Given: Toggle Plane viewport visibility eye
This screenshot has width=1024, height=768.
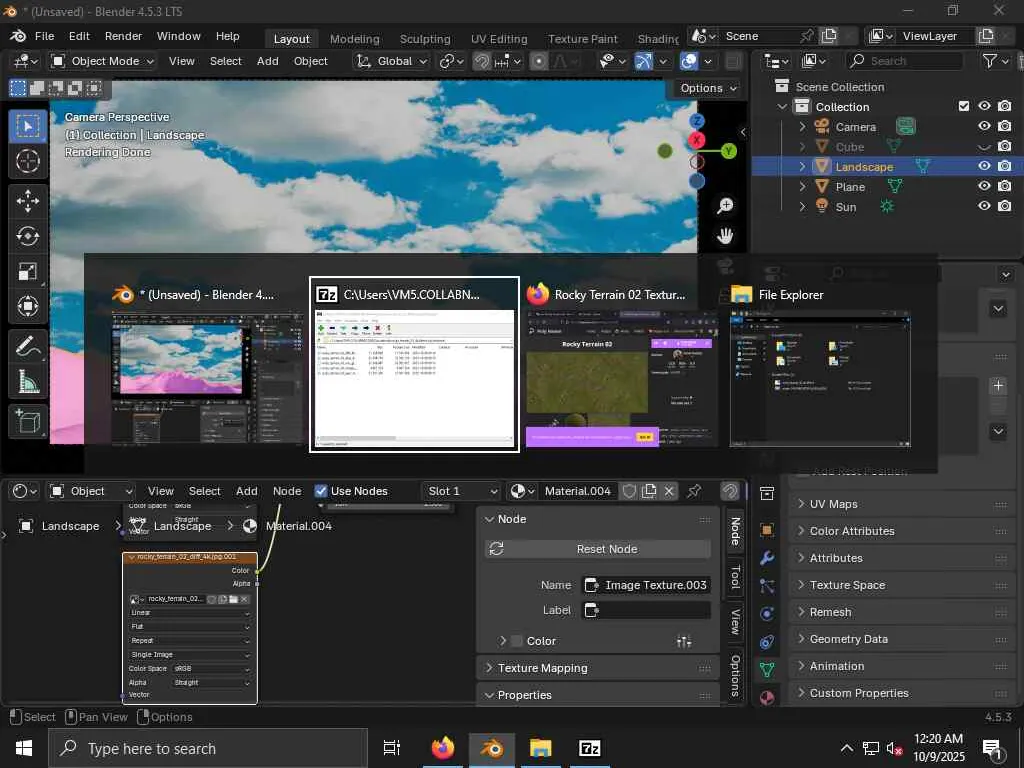Looking at the screenshot, I should pos(984,186).
